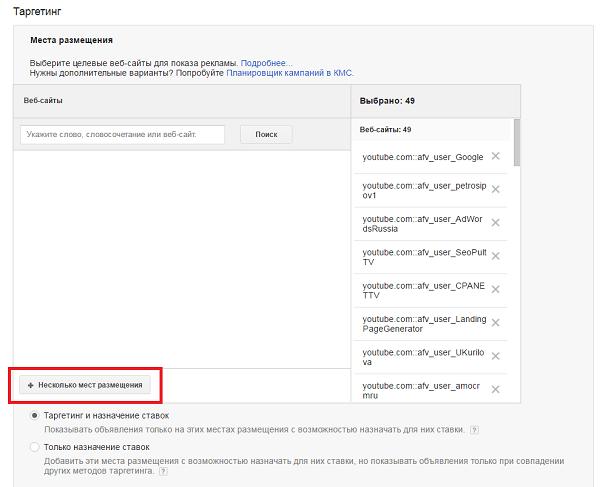The image size is (600, 487).
Task: Click the selected sites list scrollbar
Action: (517, 142)
